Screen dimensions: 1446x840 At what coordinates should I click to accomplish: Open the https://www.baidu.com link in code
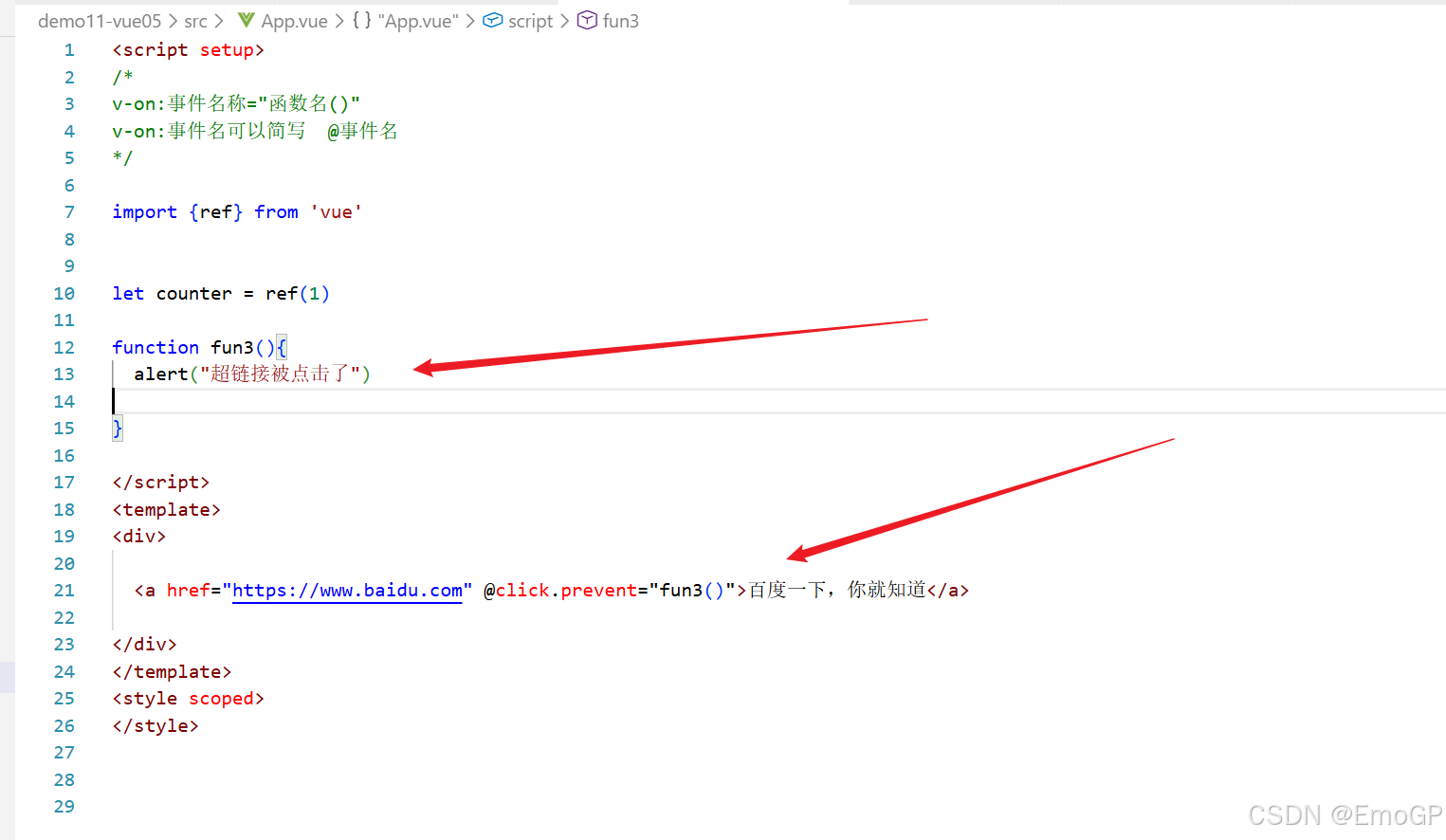(347, 591)
